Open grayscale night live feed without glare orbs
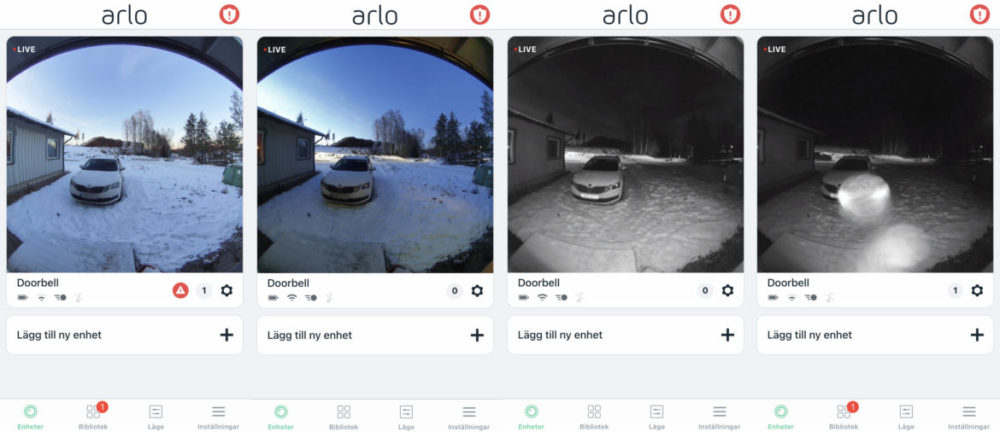This screenshot has height=432, width=1000. pos(626,154)
